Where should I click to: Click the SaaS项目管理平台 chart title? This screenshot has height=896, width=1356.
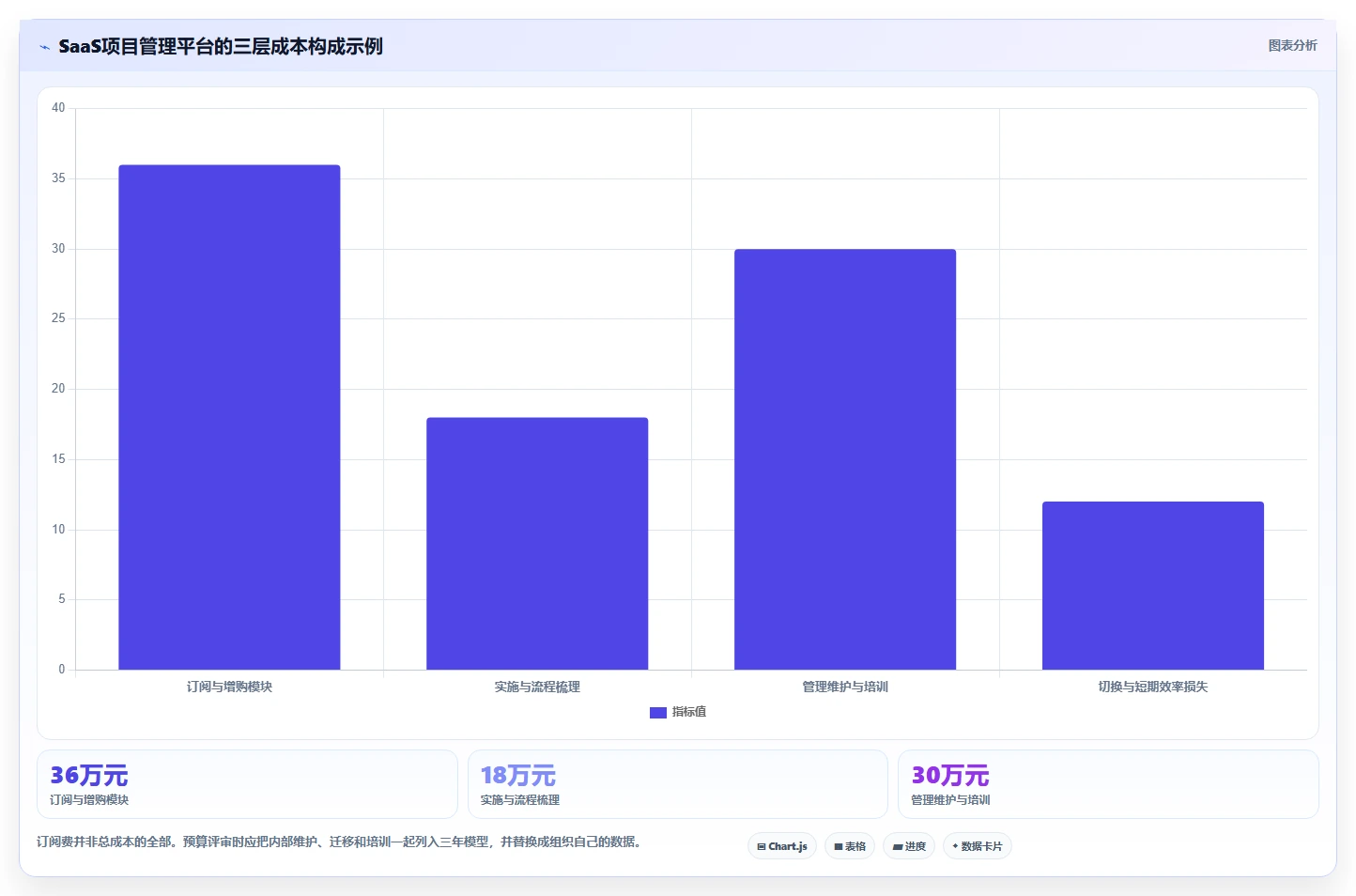[x=221, y=46]
